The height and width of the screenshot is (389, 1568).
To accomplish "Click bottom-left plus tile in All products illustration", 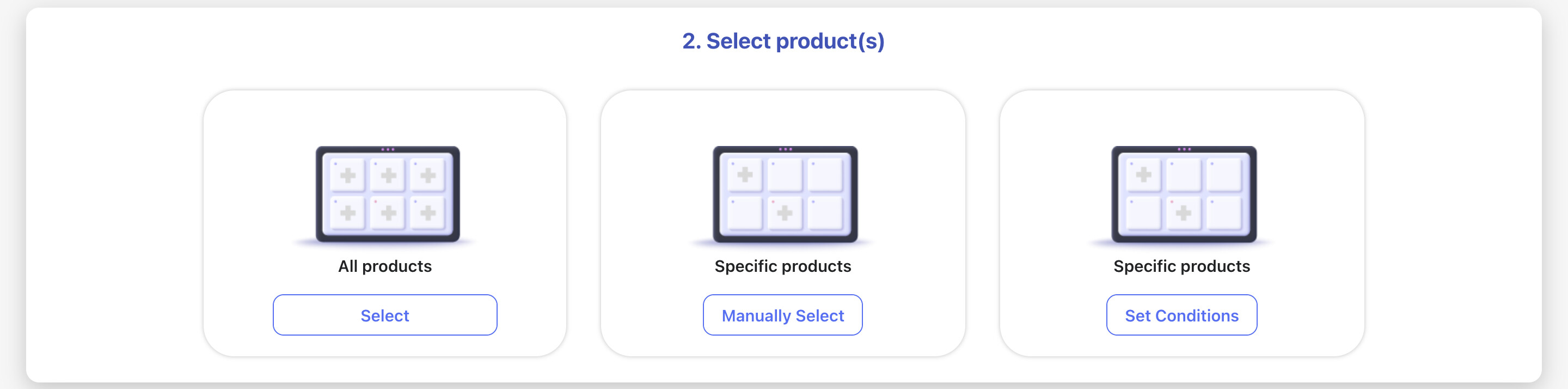I will (347, 213).
